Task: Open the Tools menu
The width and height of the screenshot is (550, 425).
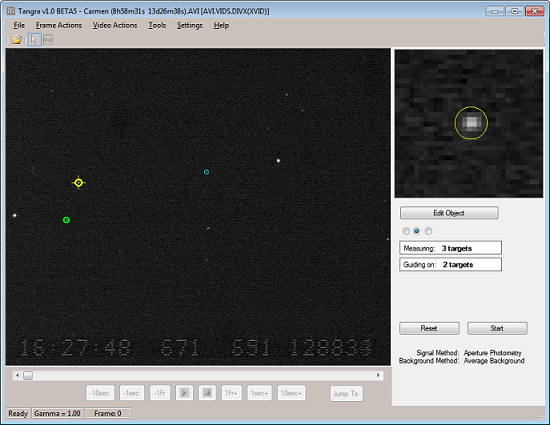Action: (157, 25)
